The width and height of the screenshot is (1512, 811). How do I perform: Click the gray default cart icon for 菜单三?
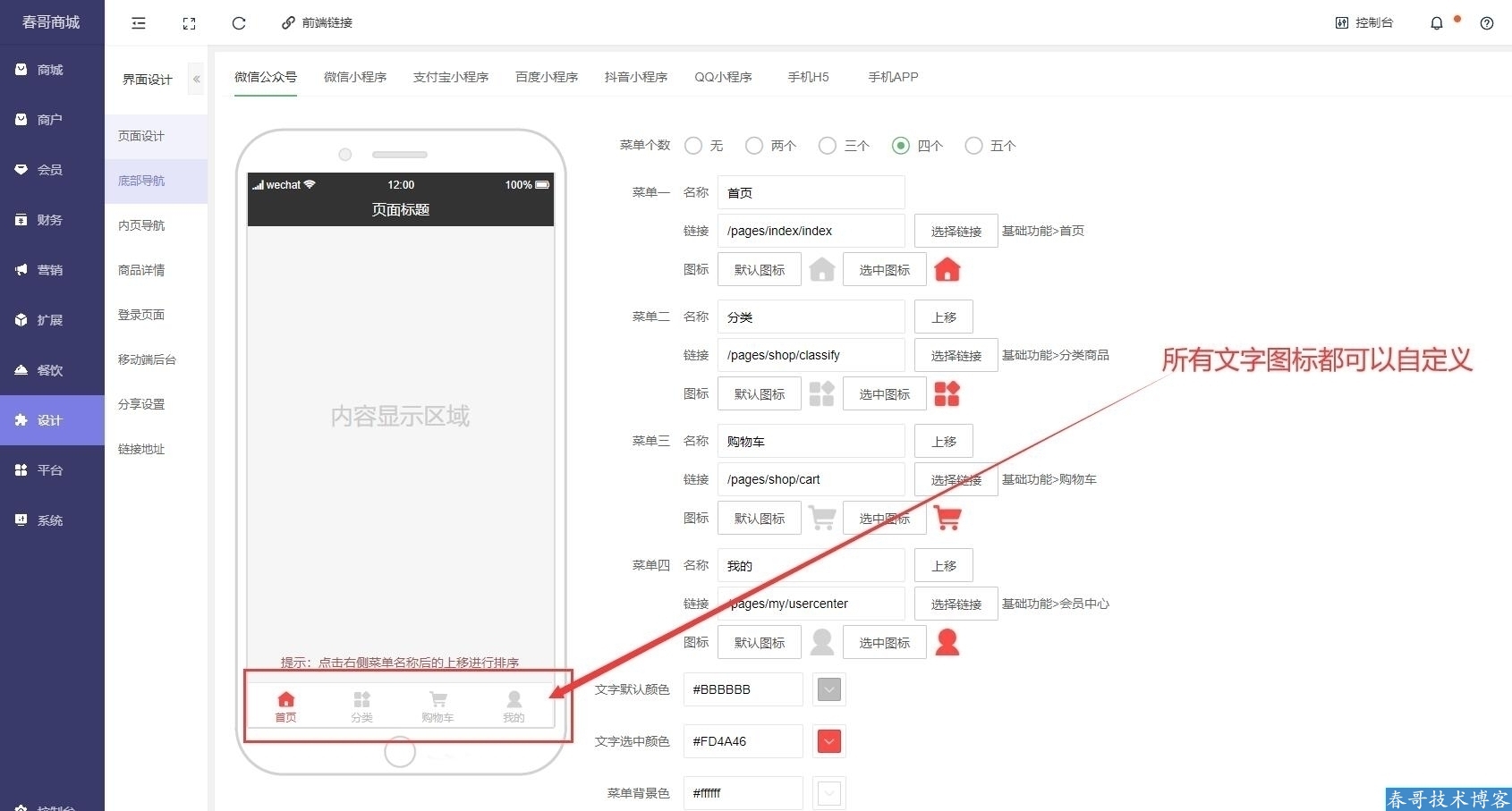(x=821, y=518)
